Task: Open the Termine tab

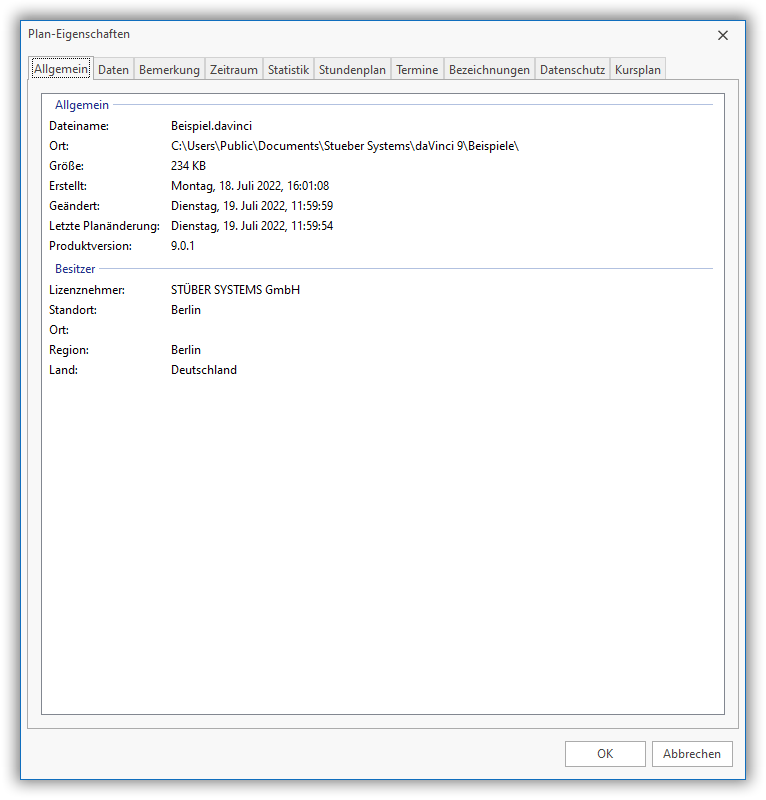Action: (417, 70)
